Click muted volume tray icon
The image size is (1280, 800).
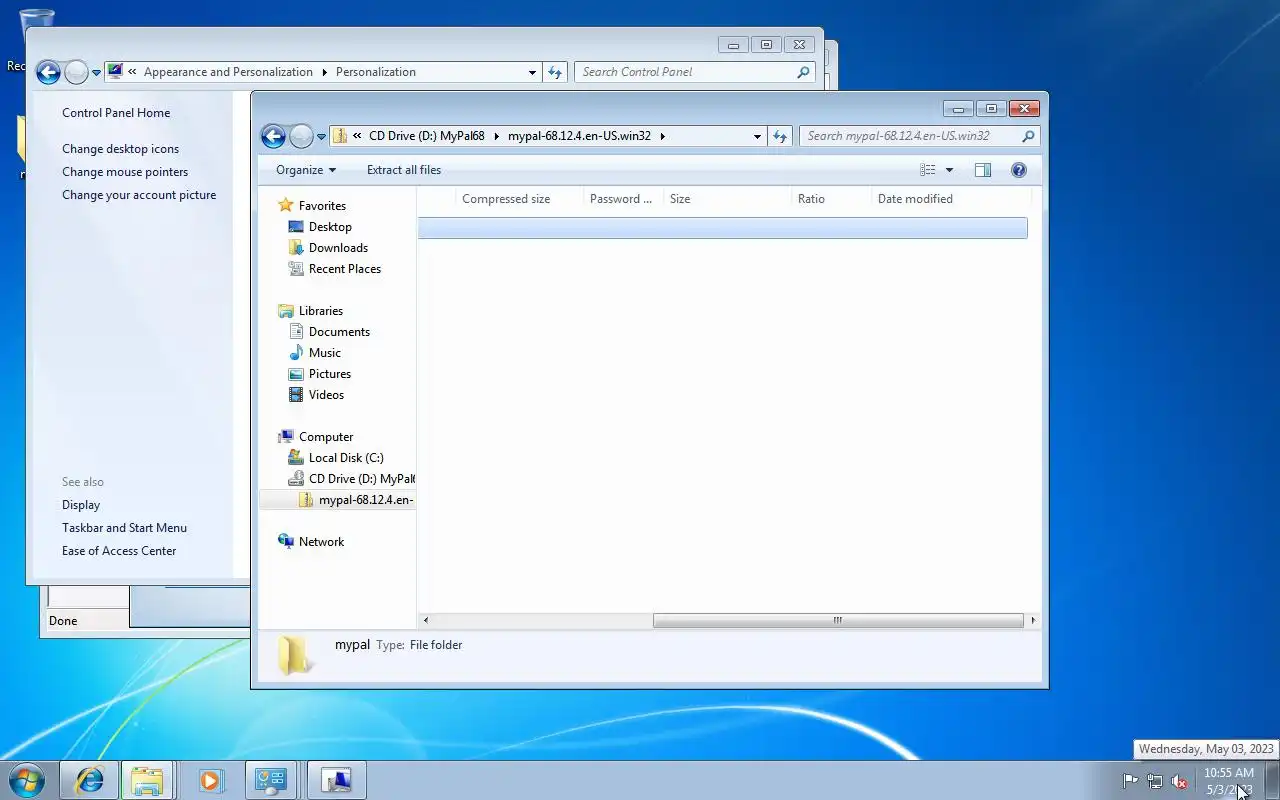pos(1180,781)
